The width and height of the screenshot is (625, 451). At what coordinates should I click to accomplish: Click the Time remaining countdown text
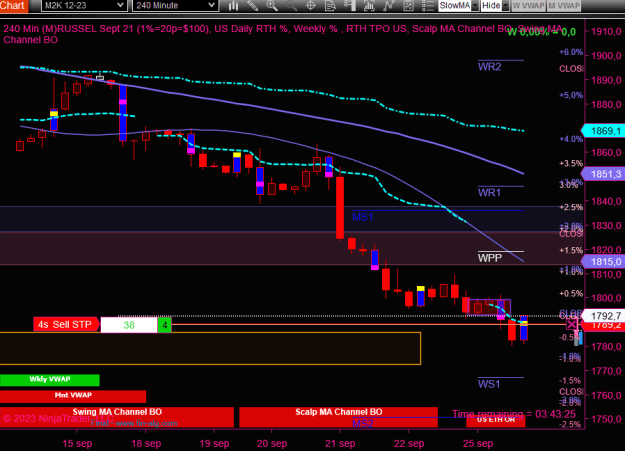pos(514,414)
